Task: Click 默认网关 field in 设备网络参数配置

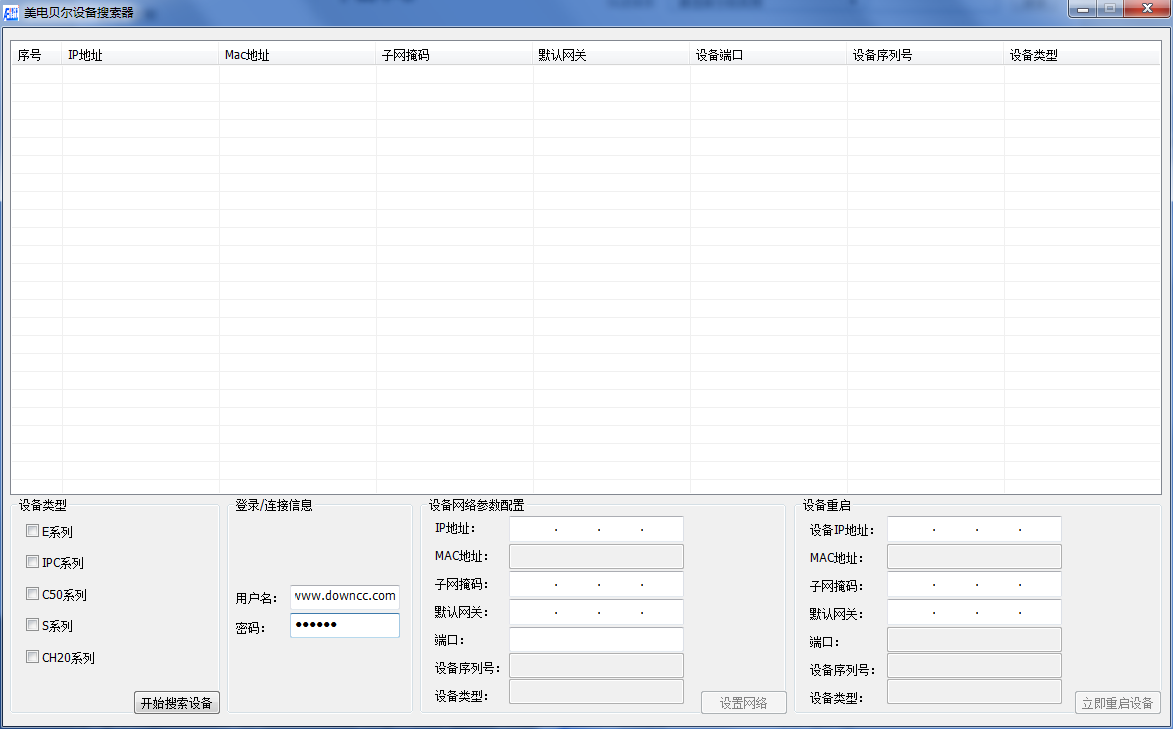Action: pos(596,612)
